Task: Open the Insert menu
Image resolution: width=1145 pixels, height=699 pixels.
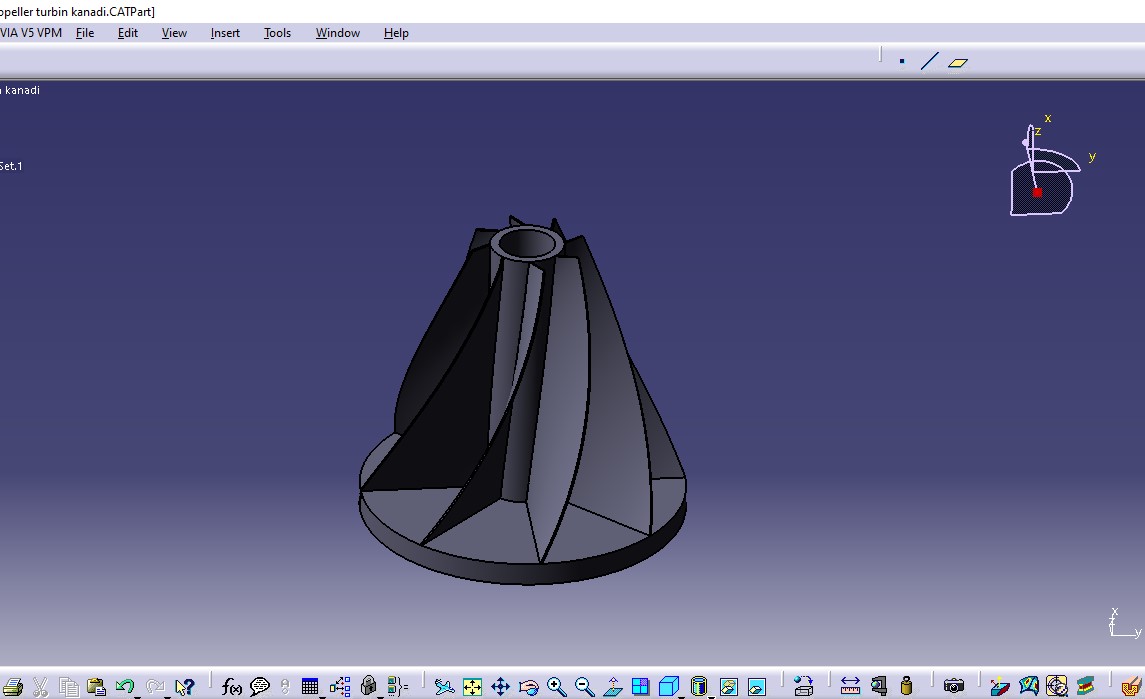Action: [225, 33]
